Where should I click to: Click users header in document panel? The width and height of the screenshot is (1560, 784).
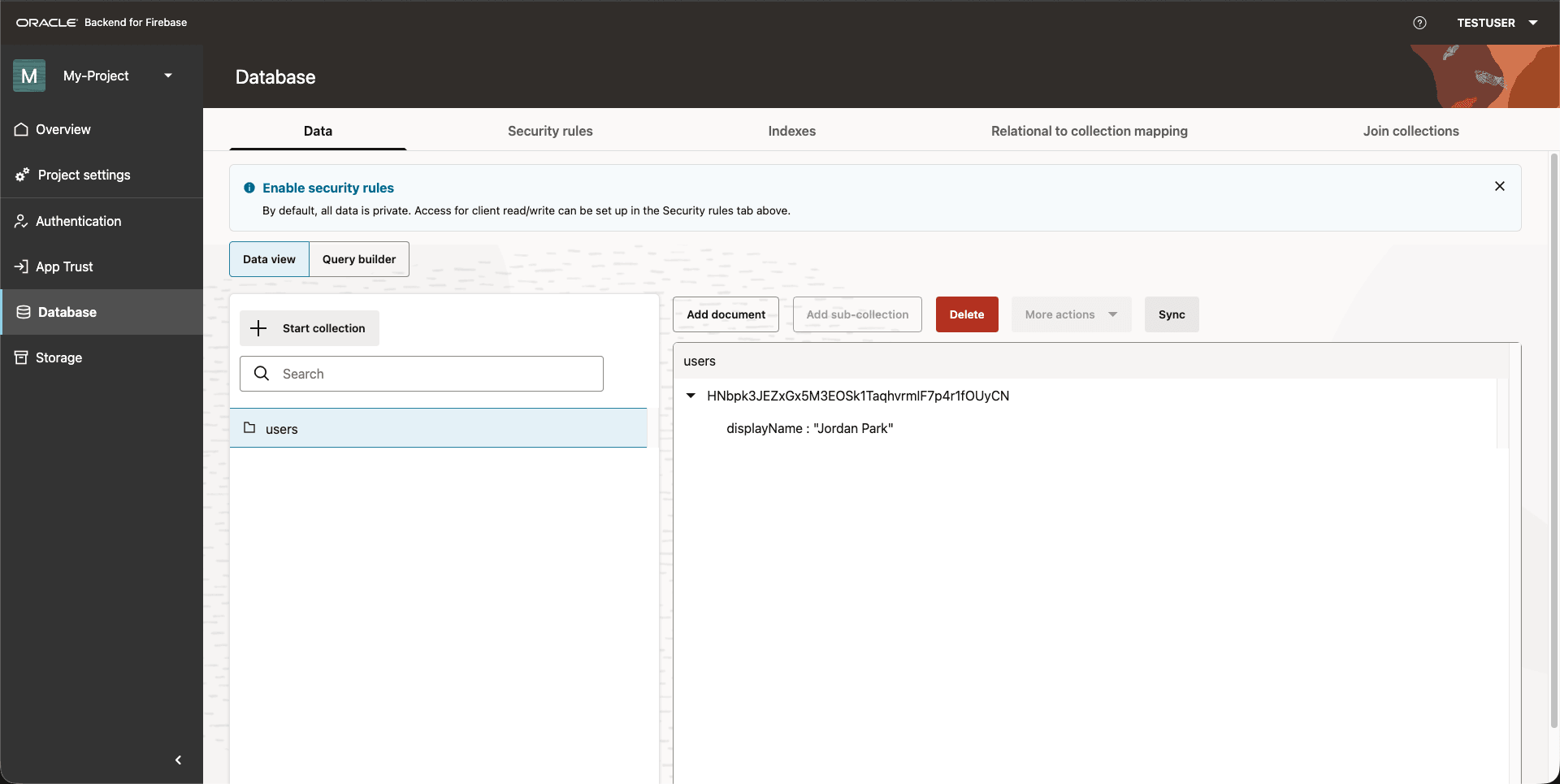point(700,361)
